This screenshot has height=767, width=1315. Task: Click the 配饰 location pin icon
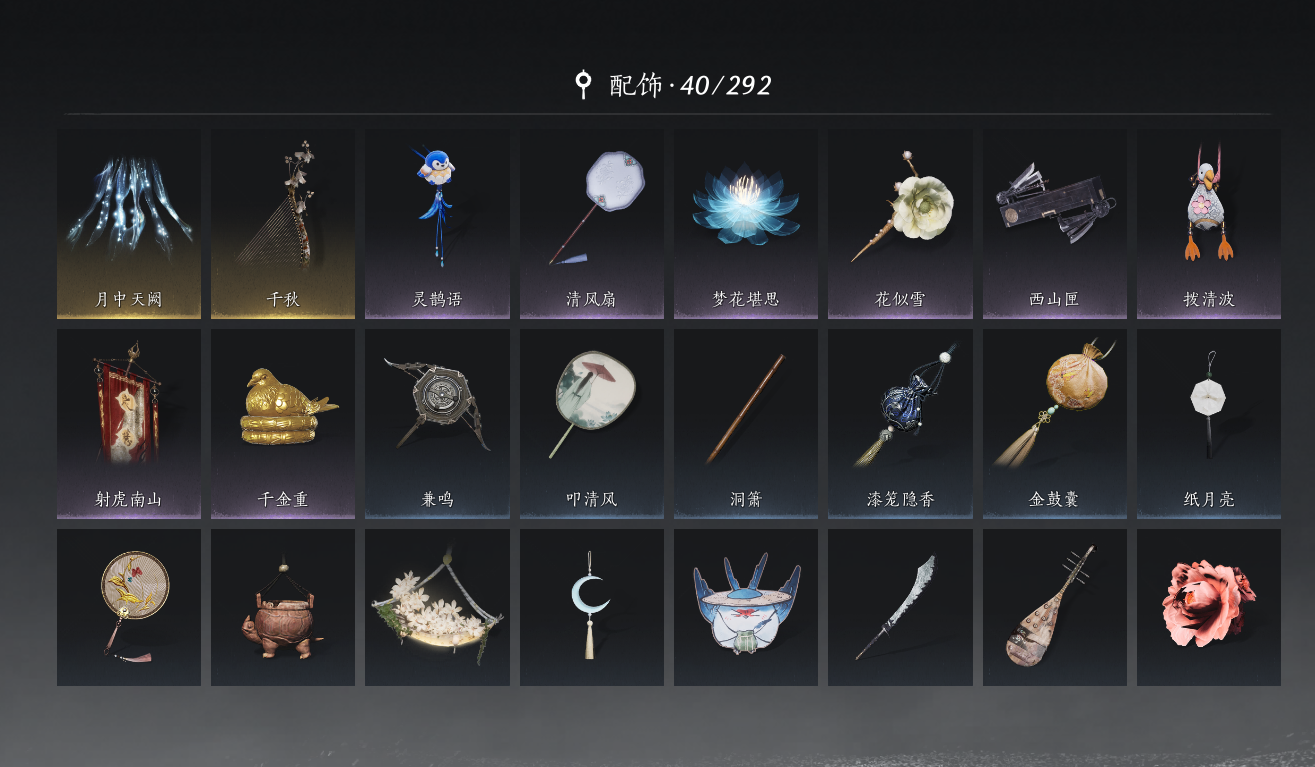coord(583,85)
